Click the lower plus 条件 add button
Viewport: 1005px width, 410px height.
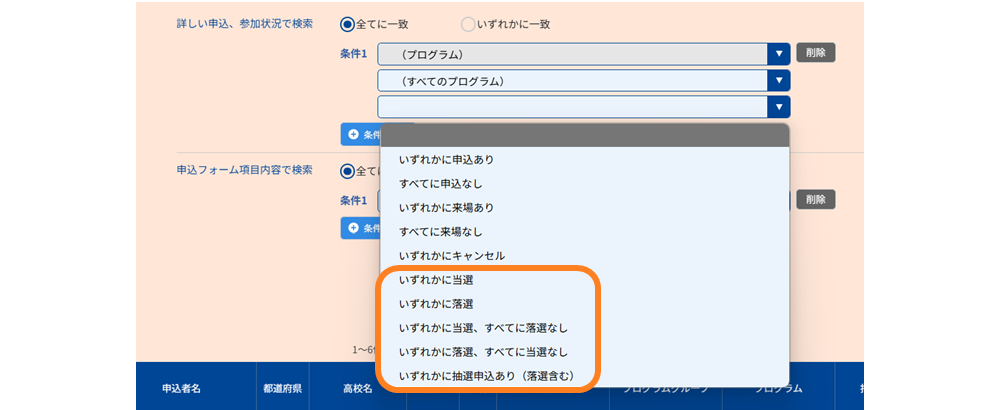tap(361, 228)
